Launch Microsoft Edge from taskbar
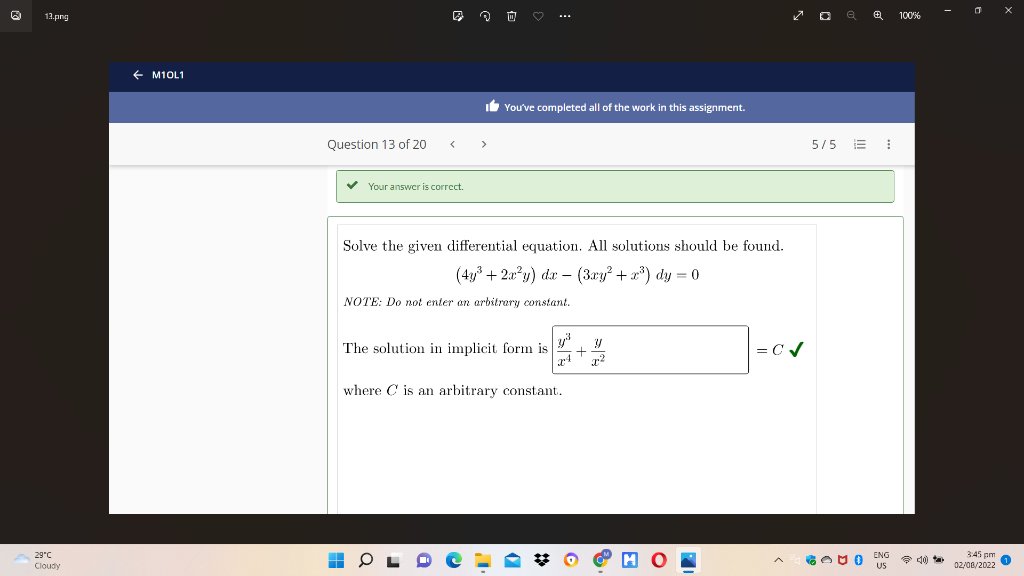 [x=454, y=560]
